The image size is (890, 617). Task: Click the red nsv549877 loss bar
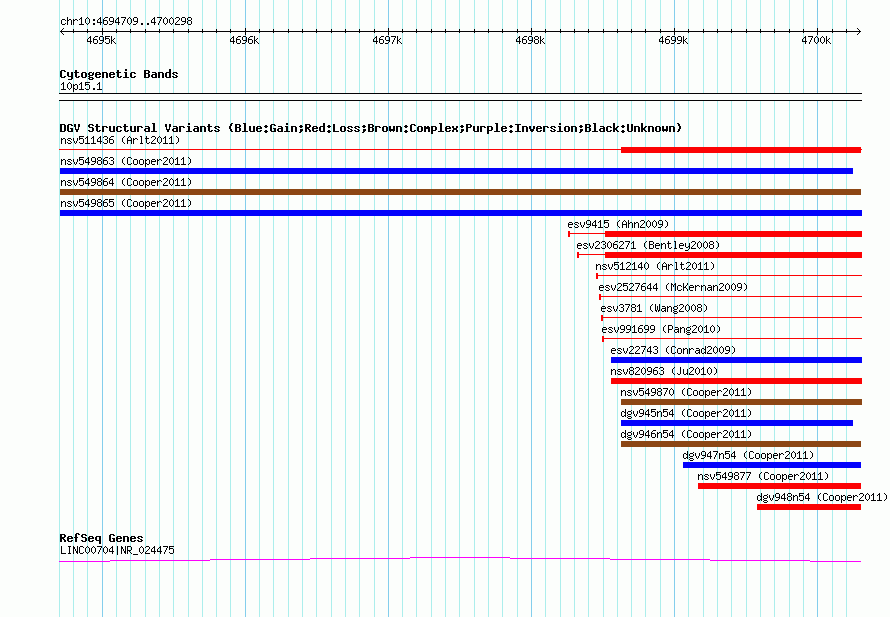click(779, 486)
